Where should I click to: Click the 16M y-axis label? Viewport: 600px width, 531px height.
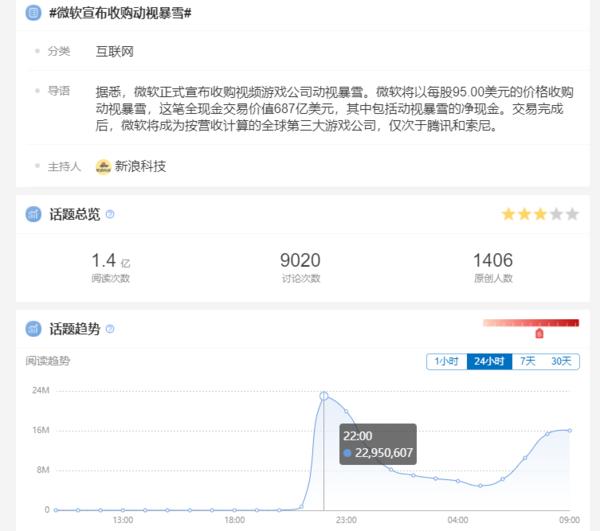pos(41,430)
